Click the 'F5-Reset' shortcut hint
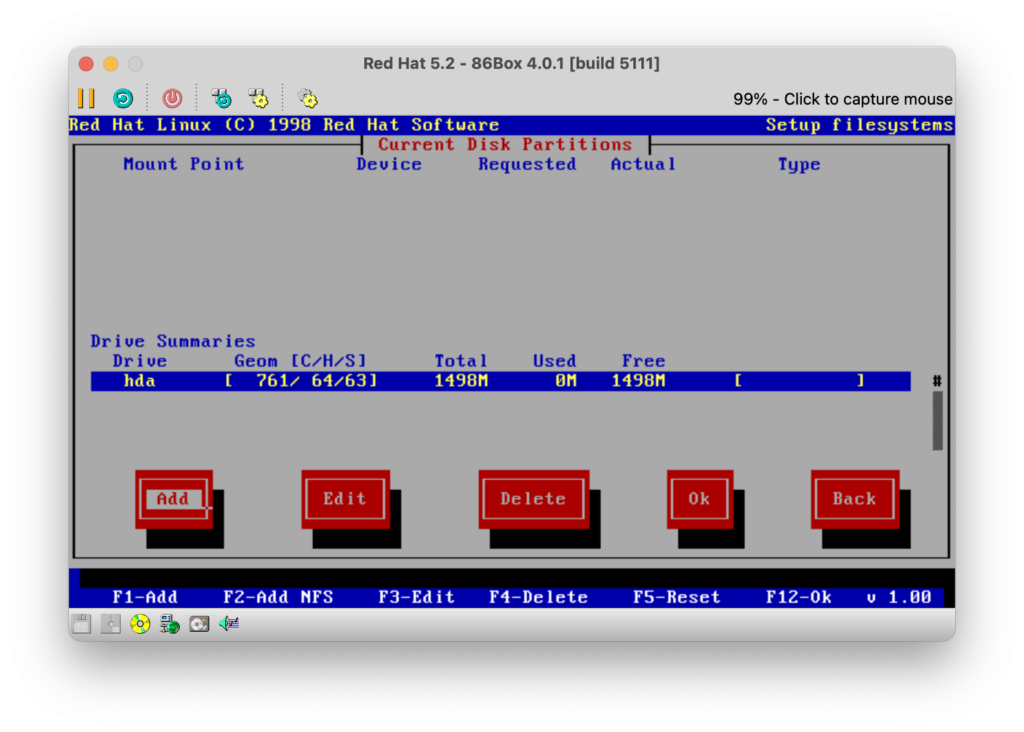The image size is (1024, 732). click(x=677, y=597)
